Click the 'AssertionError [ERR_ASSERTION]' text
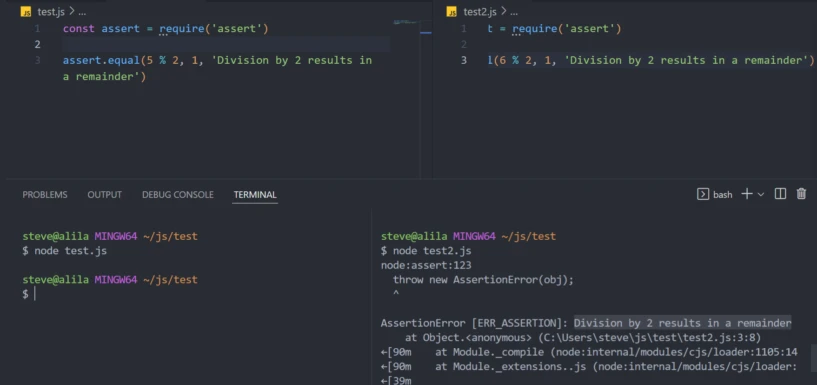The image size is (817, 385). tap(474, 323)
